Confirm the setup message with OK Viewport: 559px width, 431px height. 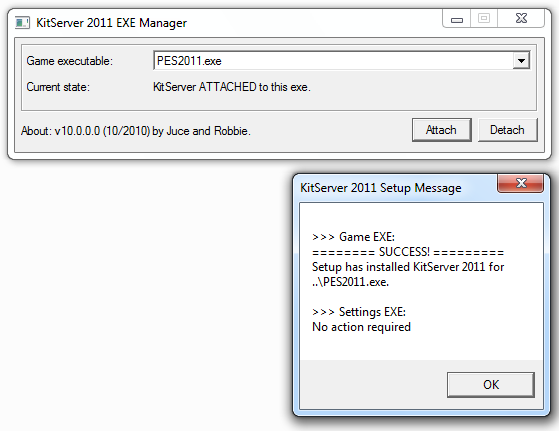point(491,385)
